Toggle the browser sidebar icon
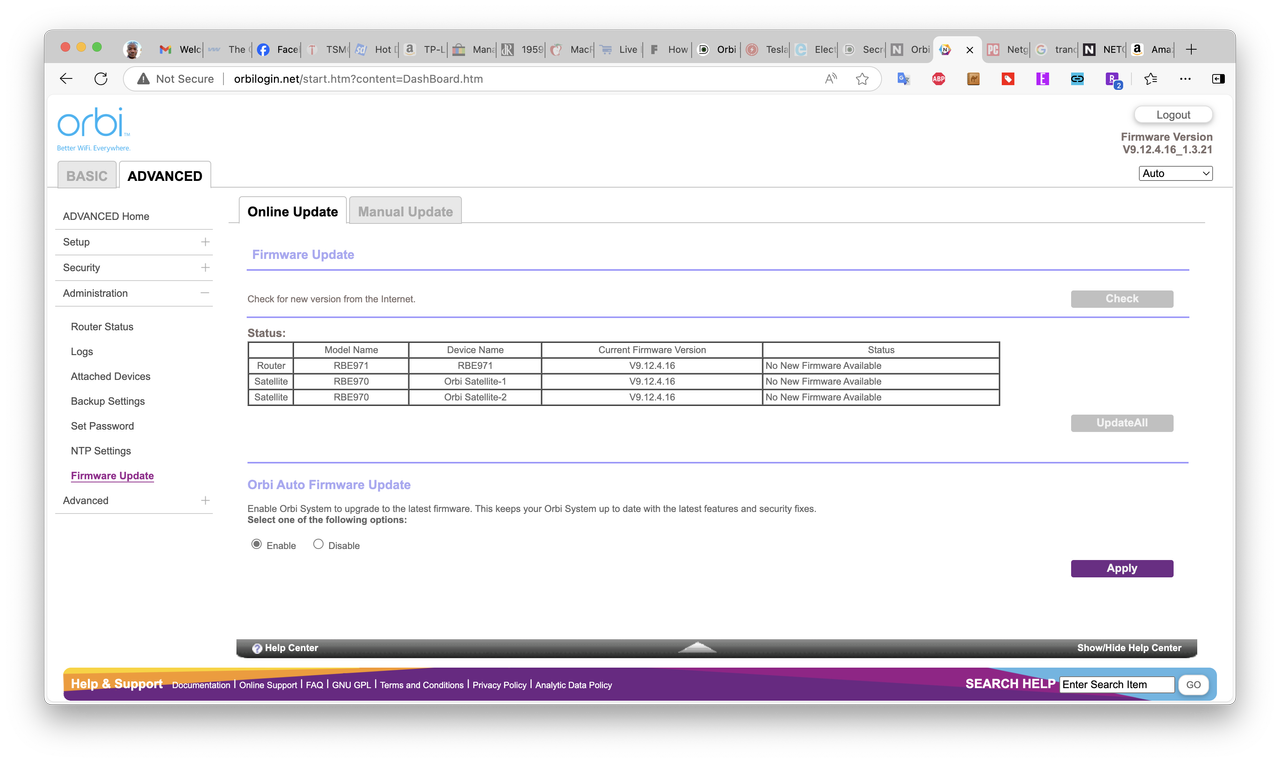This screenshot has width=1280, height=763. [x=1218, y=79]
